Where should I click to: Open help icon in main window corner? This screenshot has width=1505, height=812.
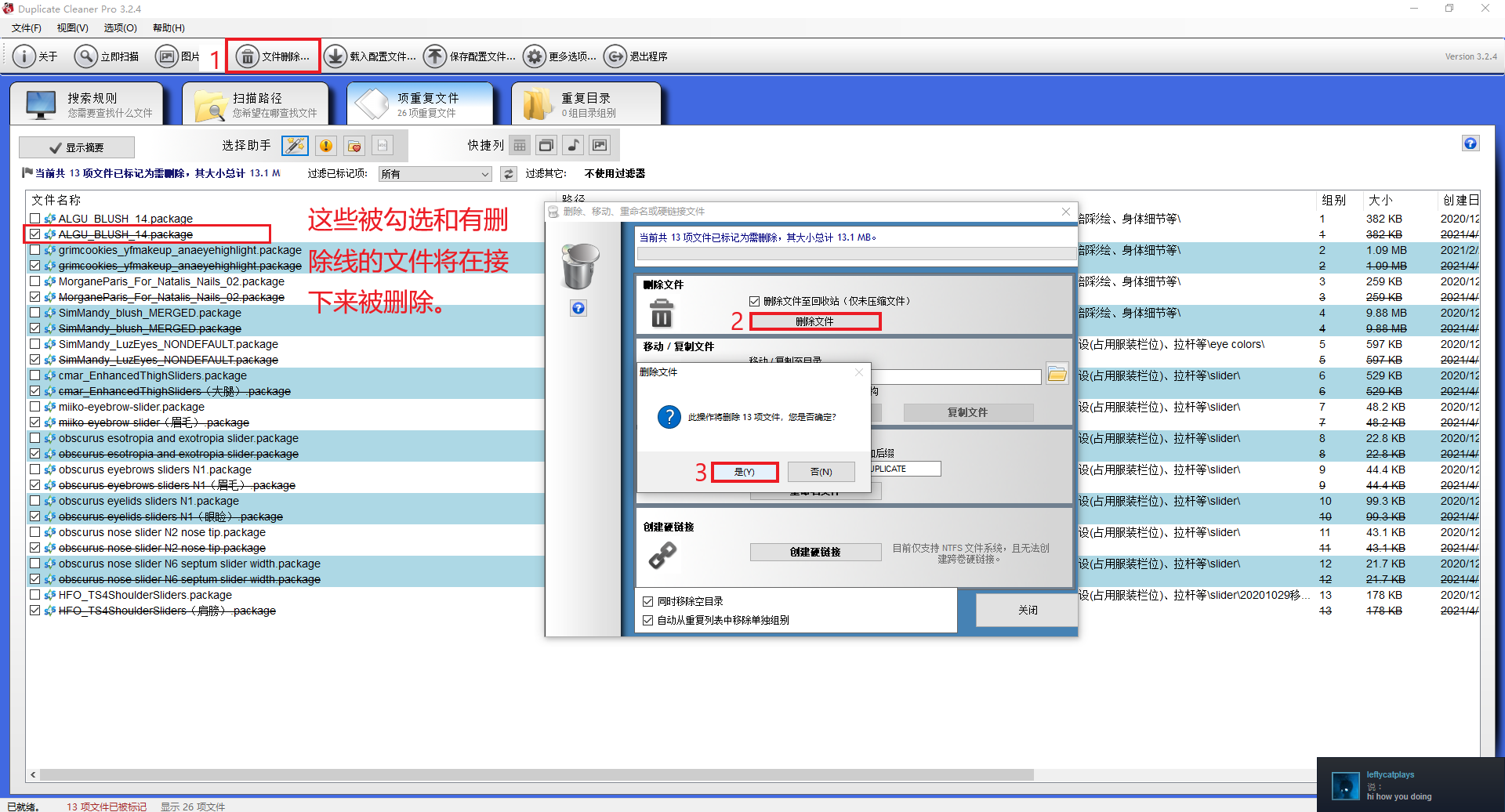click(1471, 143)
